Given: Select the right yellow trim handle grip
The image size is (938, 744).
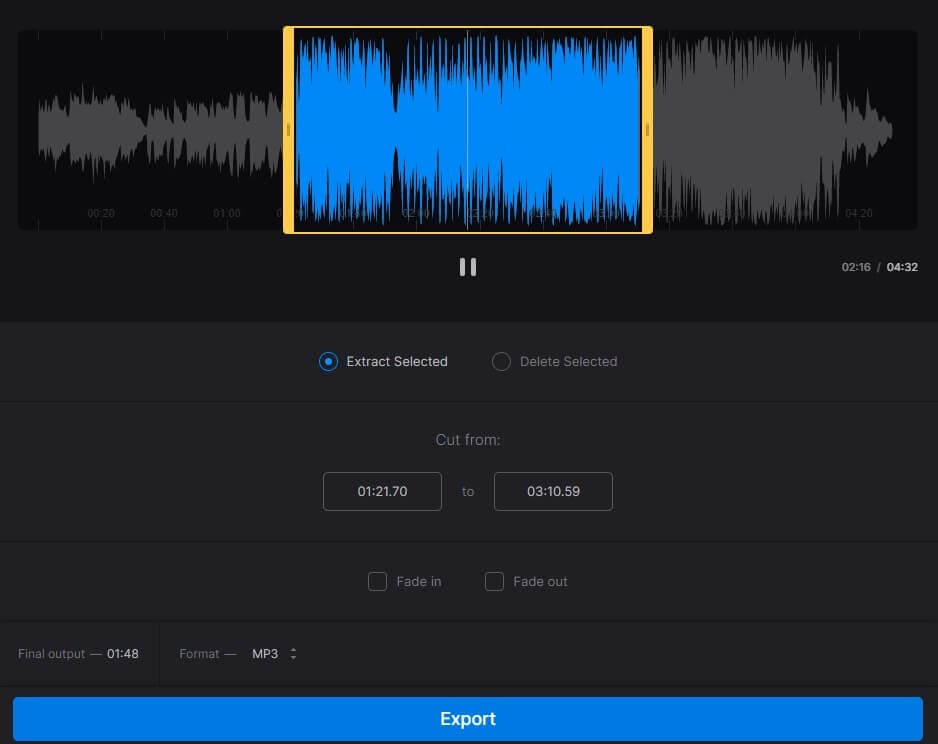Looking at the screenshot, I should coord(649,130).
